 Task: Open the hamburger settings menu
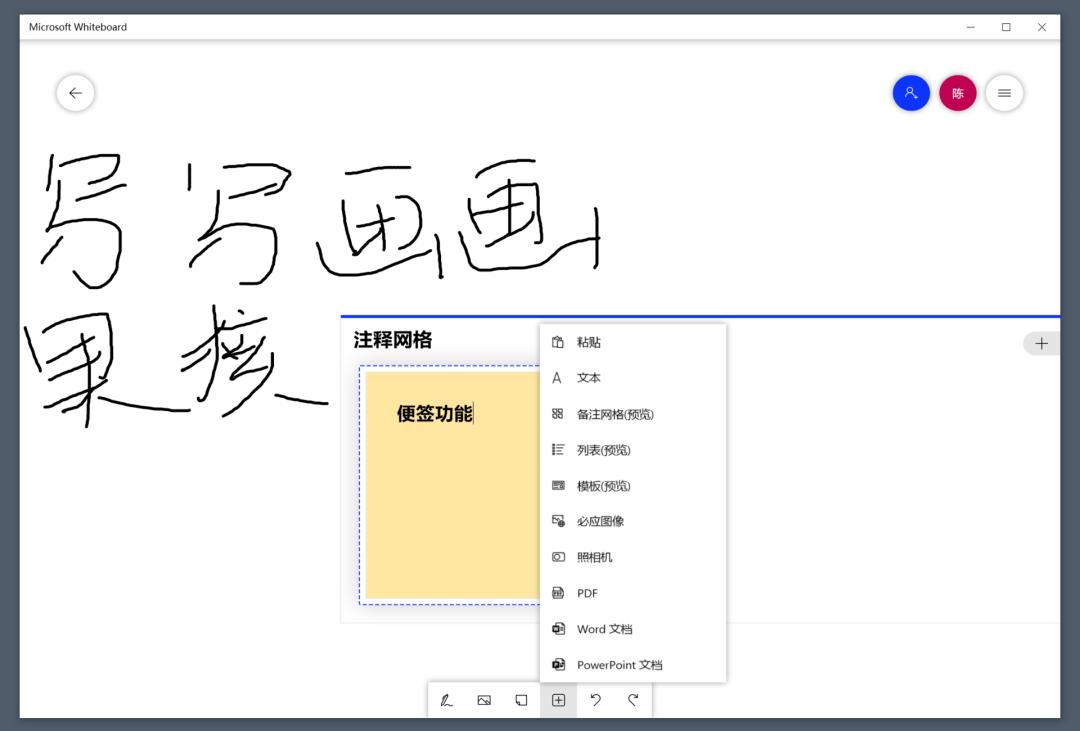1004,92
